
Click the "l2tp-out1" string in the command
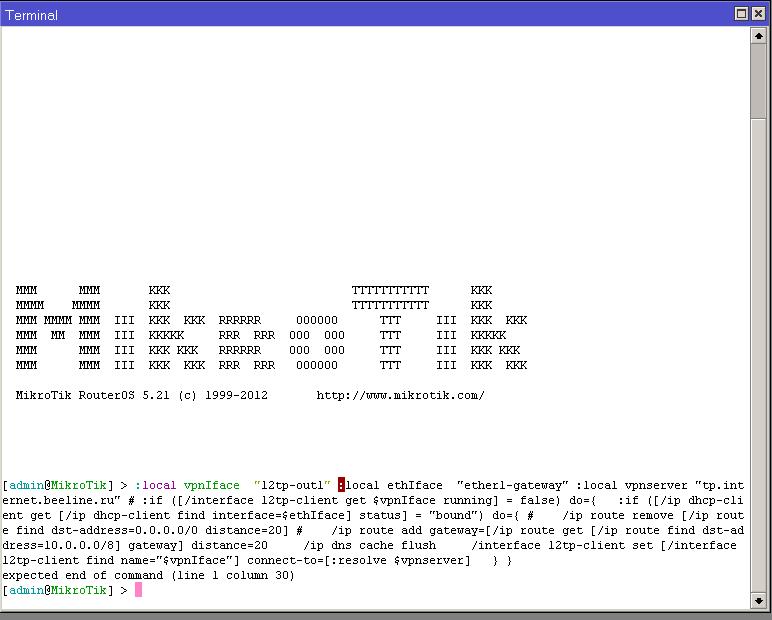(292, 485)
